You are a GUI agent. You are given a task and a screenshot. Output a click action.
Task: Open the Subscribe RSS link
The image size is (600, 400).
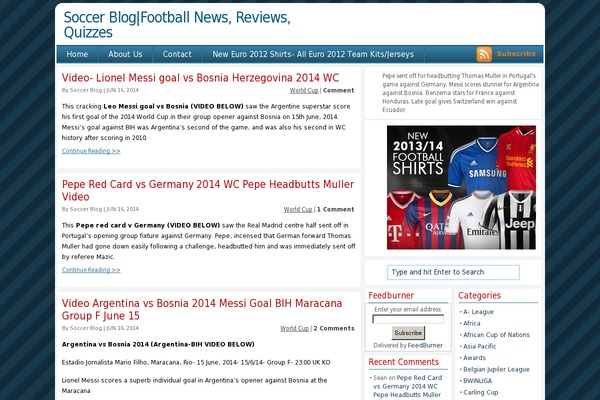[x=516, y=54]
